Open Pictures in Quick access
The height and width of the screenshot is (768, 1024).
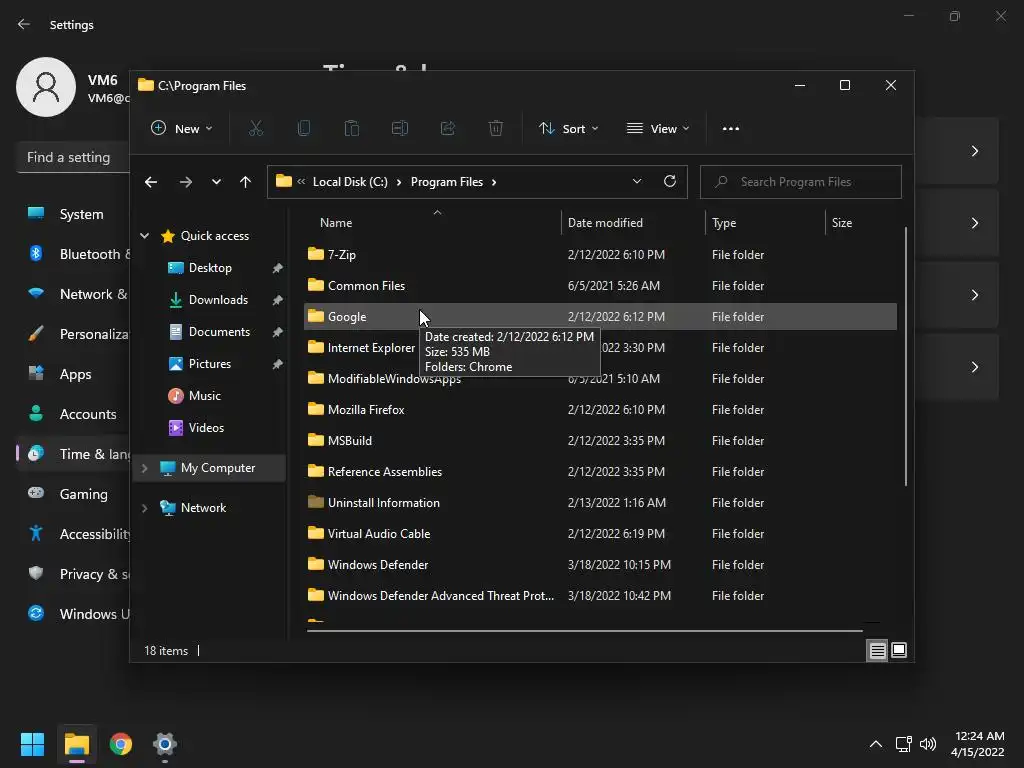(210, 364)
